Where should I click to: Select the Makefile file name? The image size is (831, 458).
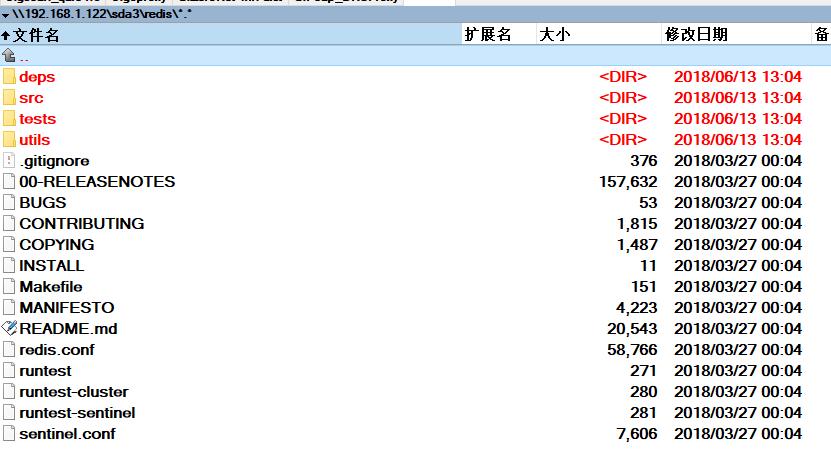tap(51, 287)
